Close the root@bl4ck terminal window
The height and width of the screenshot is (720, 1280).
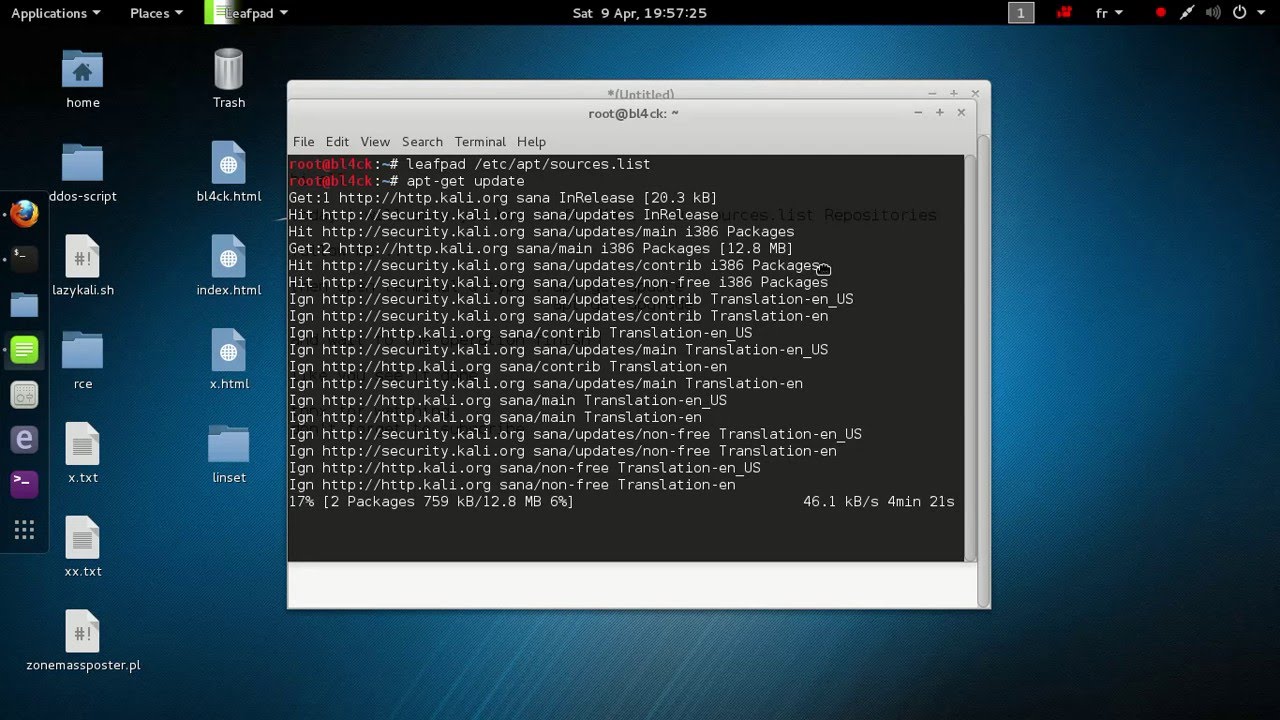coord(961,113)
